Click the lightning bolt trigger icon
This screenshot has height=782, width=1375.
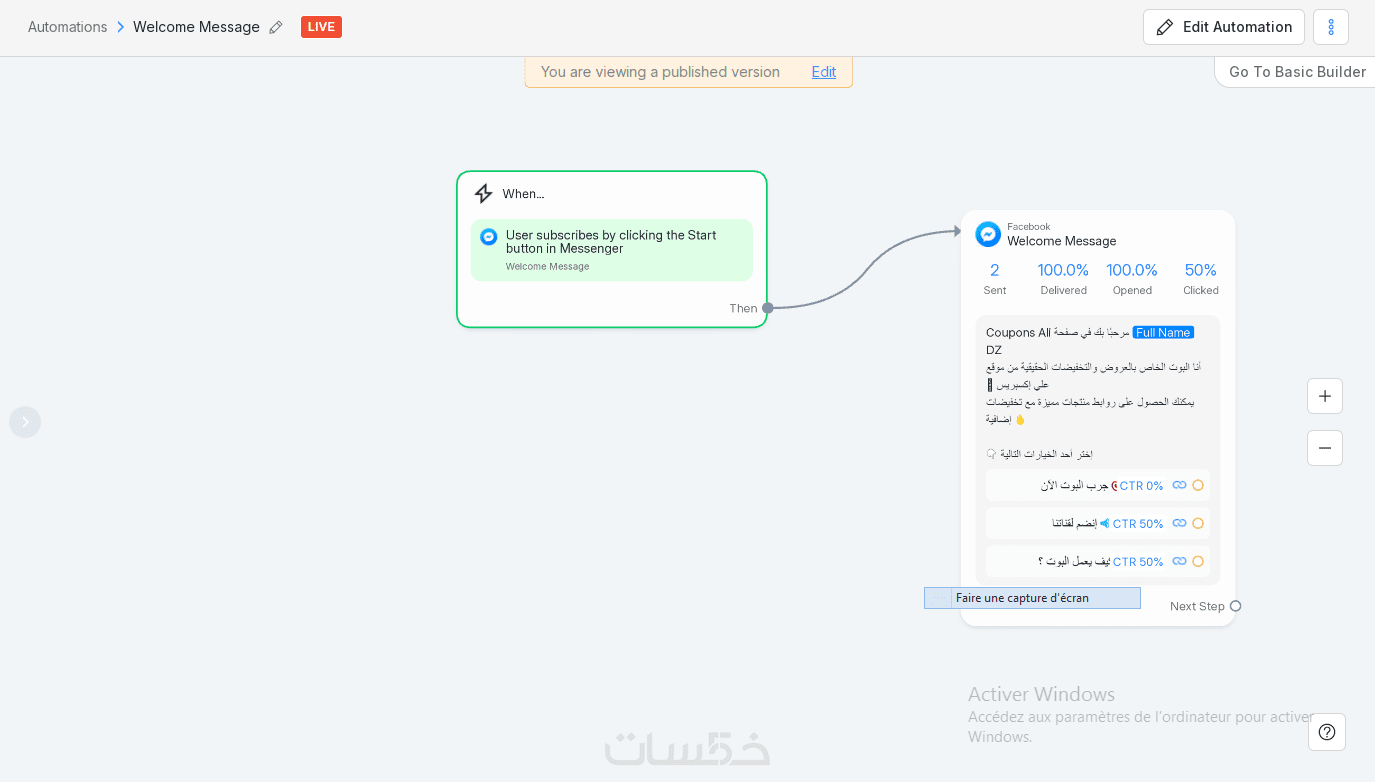coord(484,194)
